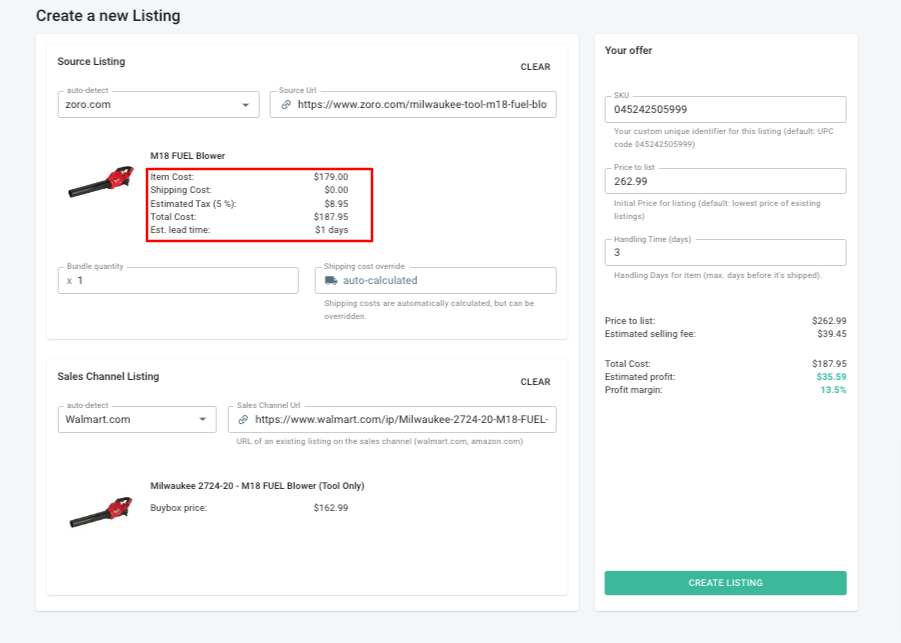
Task: Edit the Handling Time days field
Action: tap(725, 253)
